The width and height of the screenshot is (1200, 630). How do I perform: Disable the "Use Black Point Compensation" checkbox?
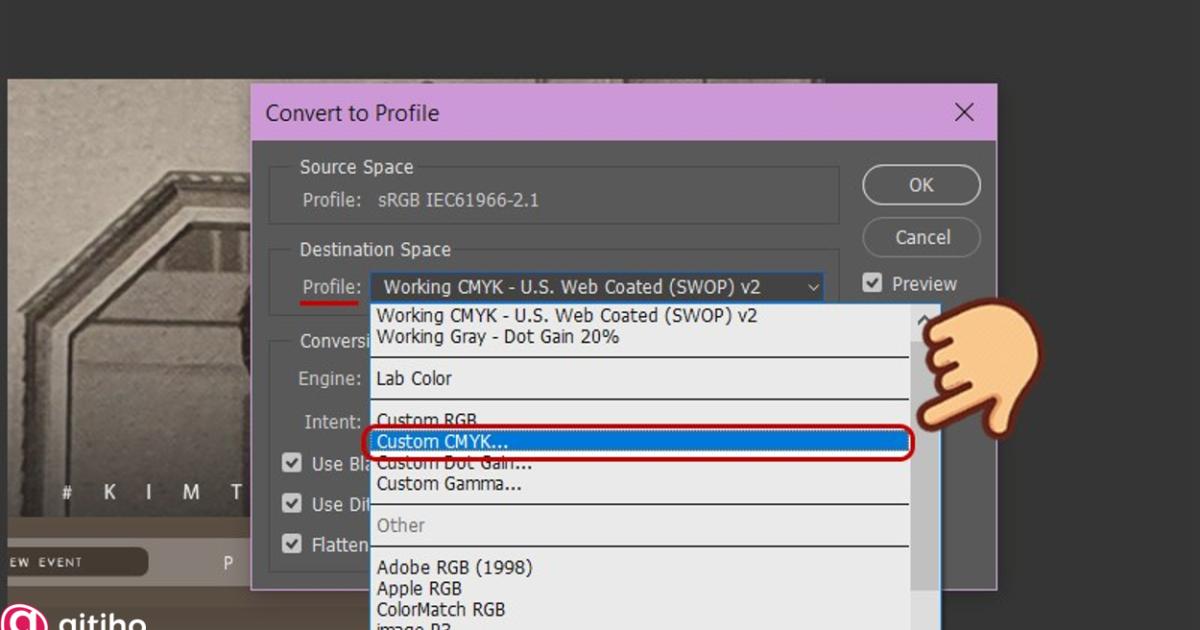point(292,462)
